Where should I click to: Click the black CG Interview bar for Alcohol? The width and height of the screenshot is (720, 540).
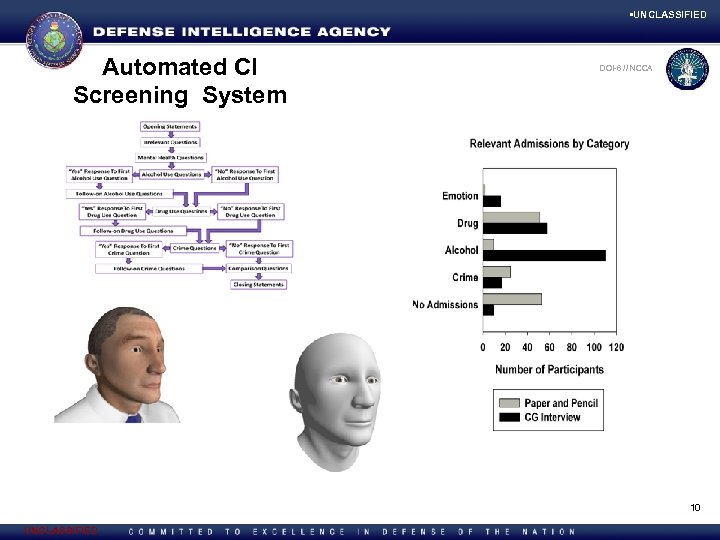click(x=544, y=255)
